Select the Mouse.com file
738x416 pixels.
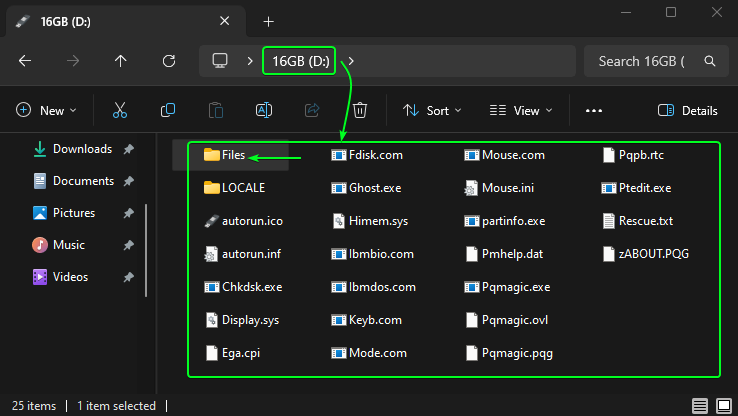(504, 155)
